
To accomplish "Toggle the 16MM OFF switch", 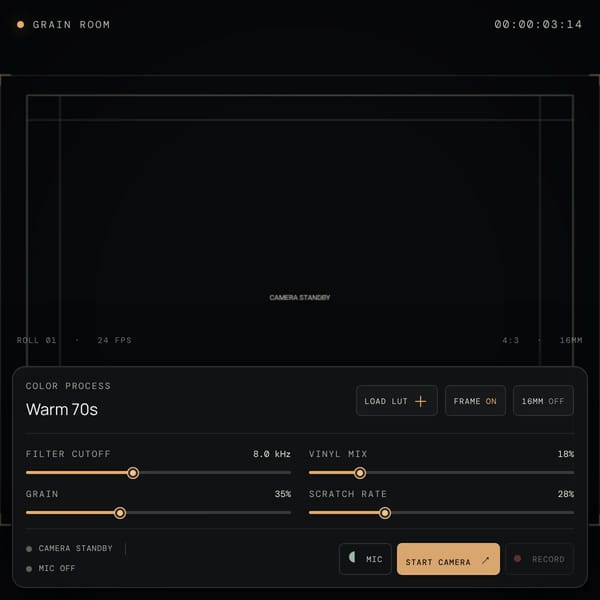I will pyautogui.click(x=543, y=401).
